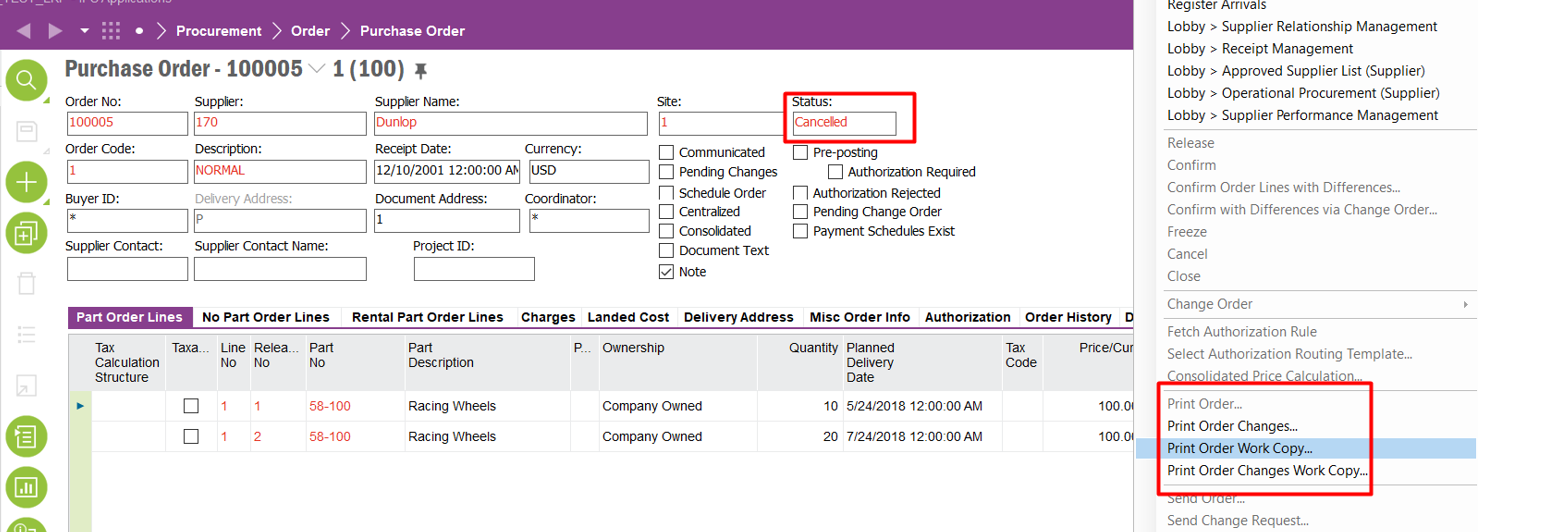This screenshot has height=532, width=1548.
Task: Open the Delivery Address tab
Action: pyautogui.click(x=738, y=317)
